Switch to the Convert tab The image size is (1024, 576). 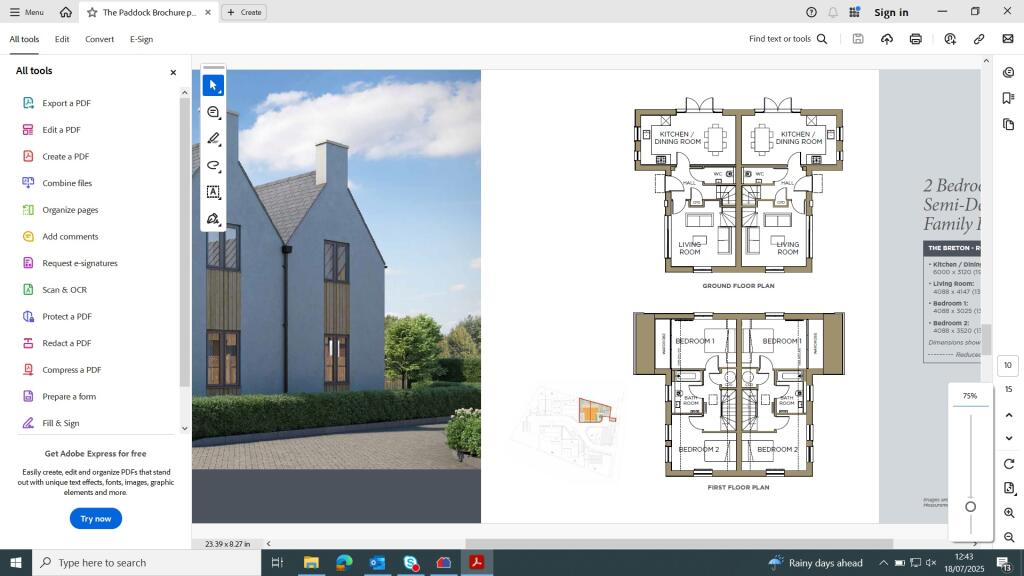(100, 39)
